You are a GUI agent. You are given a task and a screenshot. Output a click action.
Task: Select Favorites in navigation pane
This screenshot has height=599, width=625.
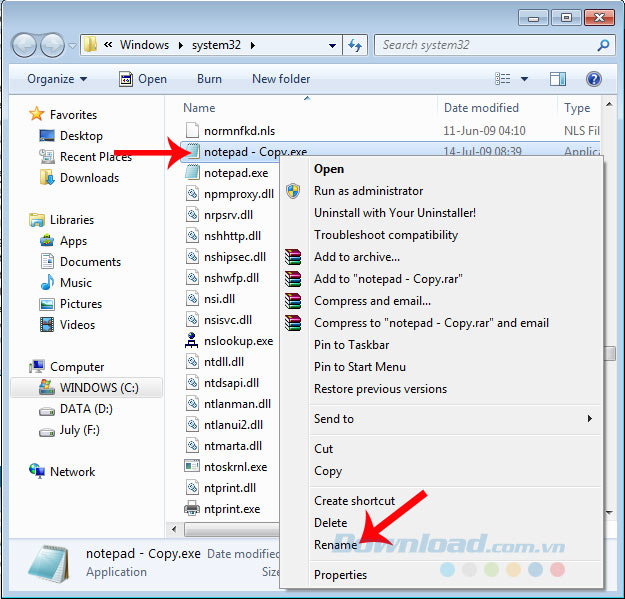pyautogui.click(x=63, y=114)
